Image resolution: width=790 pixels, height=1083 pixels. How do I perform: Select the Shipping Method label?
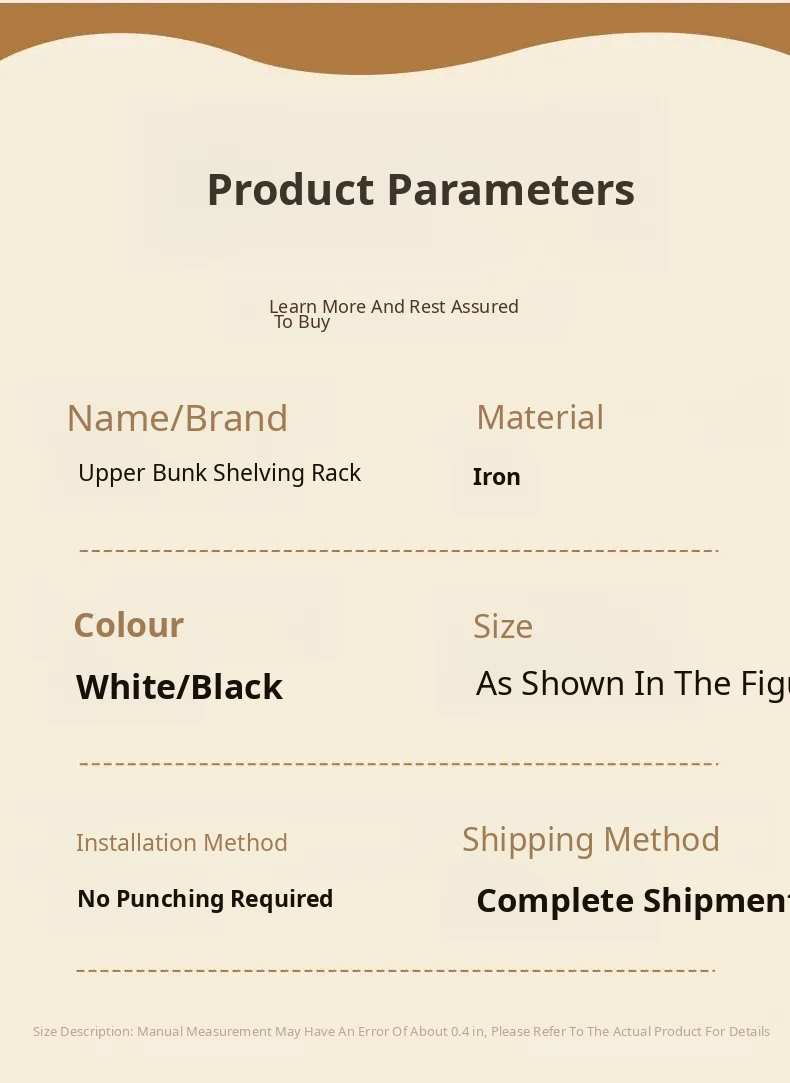(x=590, y=839)
